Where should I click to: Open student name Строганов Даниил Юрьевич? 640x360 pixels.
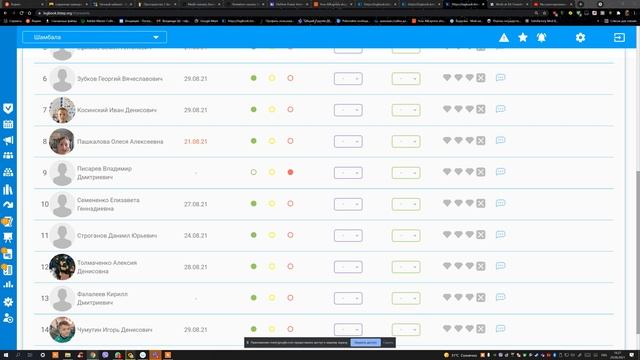117,236
